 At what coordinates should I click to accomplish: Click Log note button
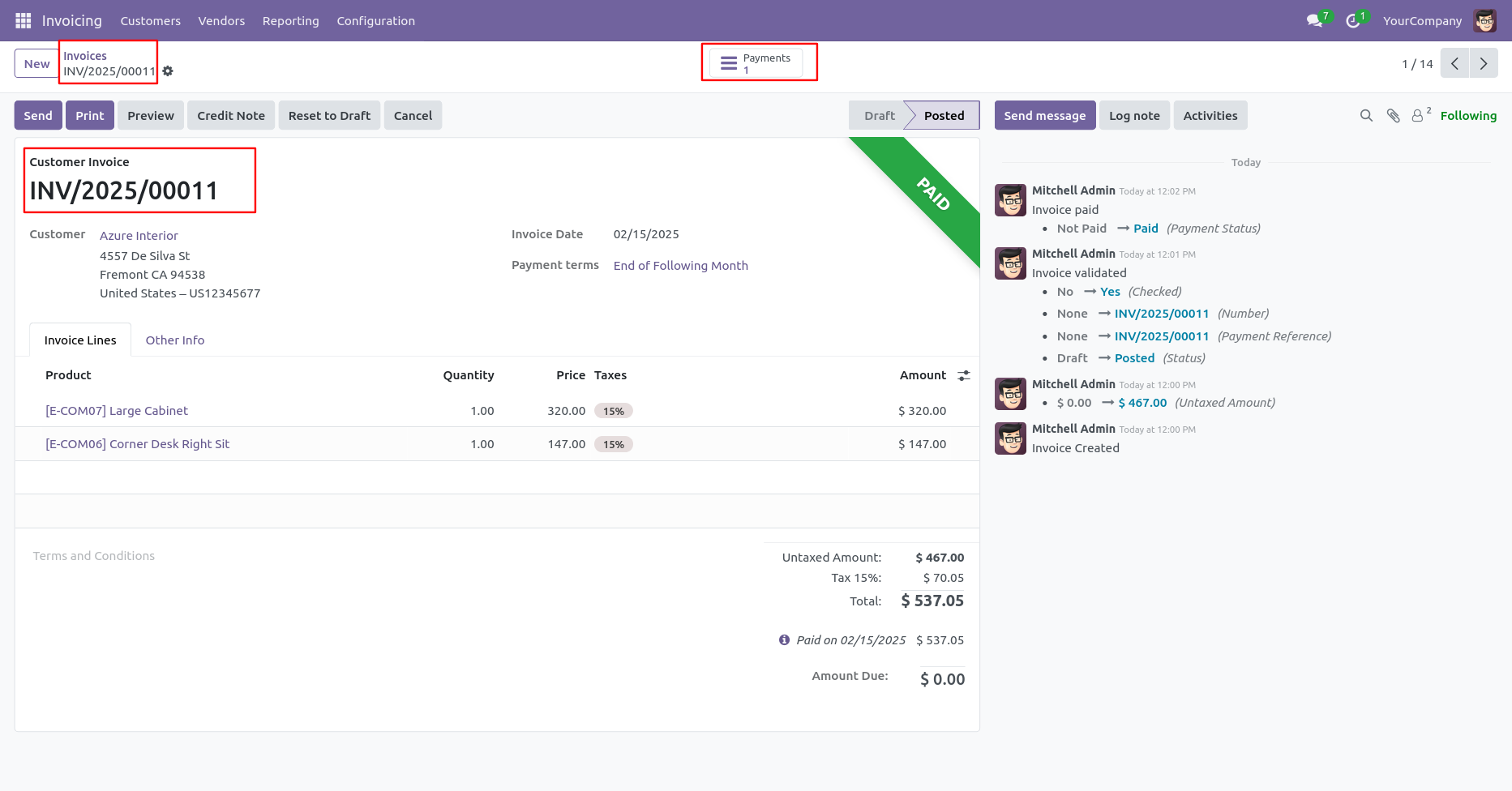[1134, 115]
